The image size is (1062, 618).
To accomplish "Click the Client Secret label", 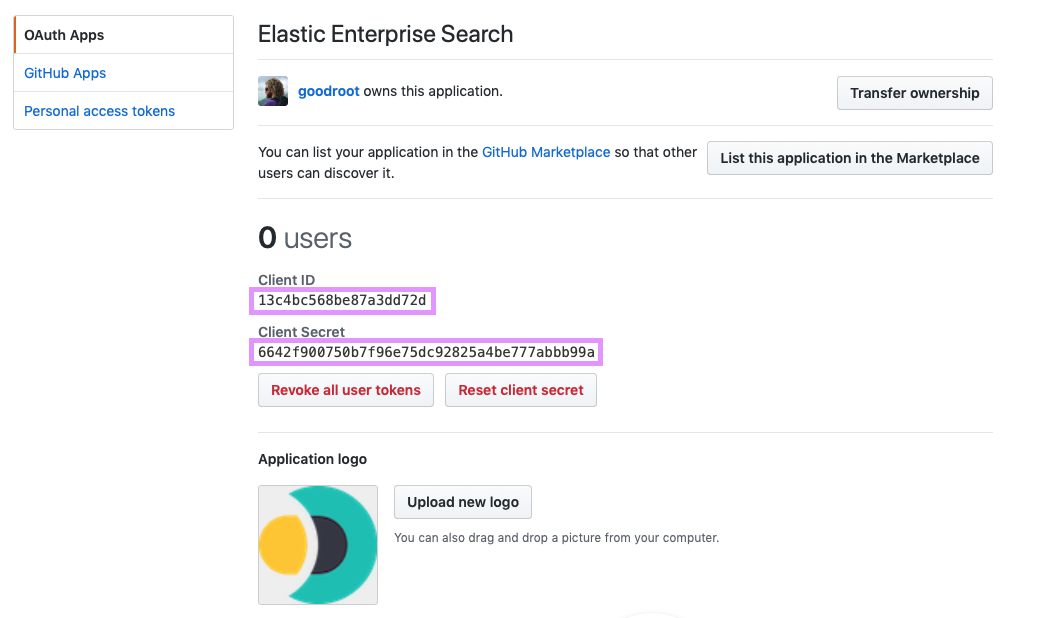I will (301, 332).
